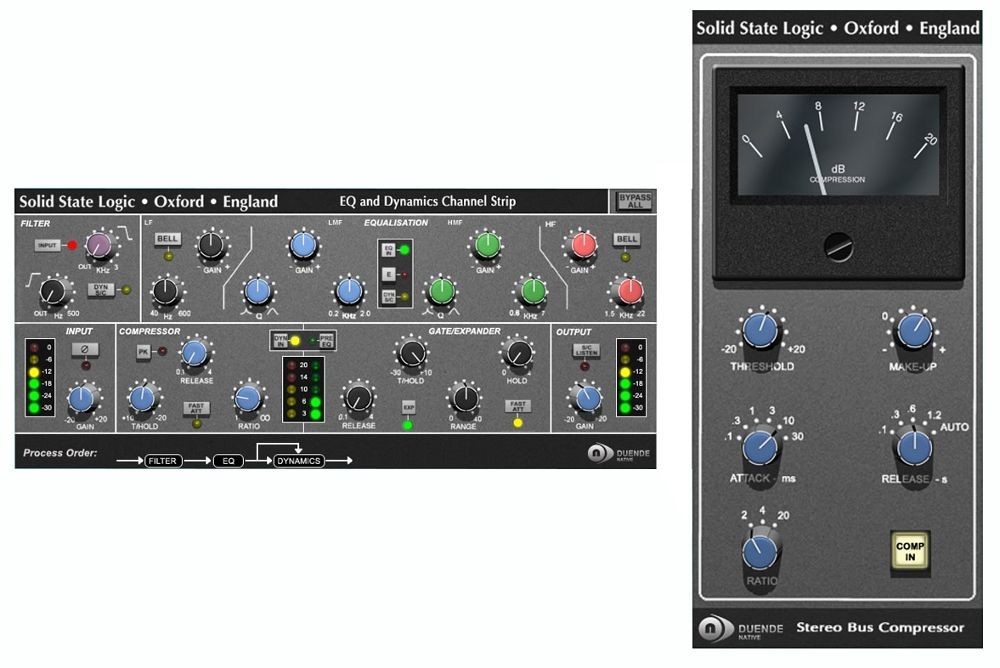Click the compressor RELEASE knob
1000x668 pixels.
[195, 353]
